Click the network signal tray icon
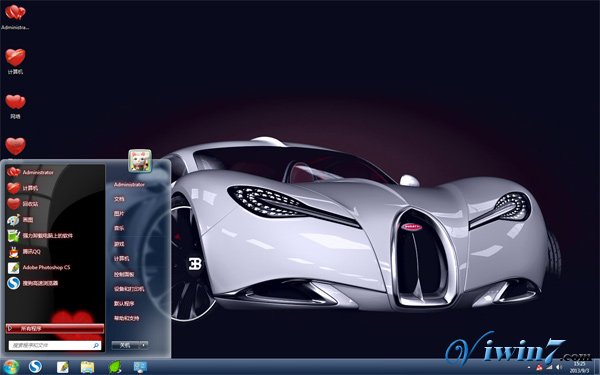 (549, 368)
